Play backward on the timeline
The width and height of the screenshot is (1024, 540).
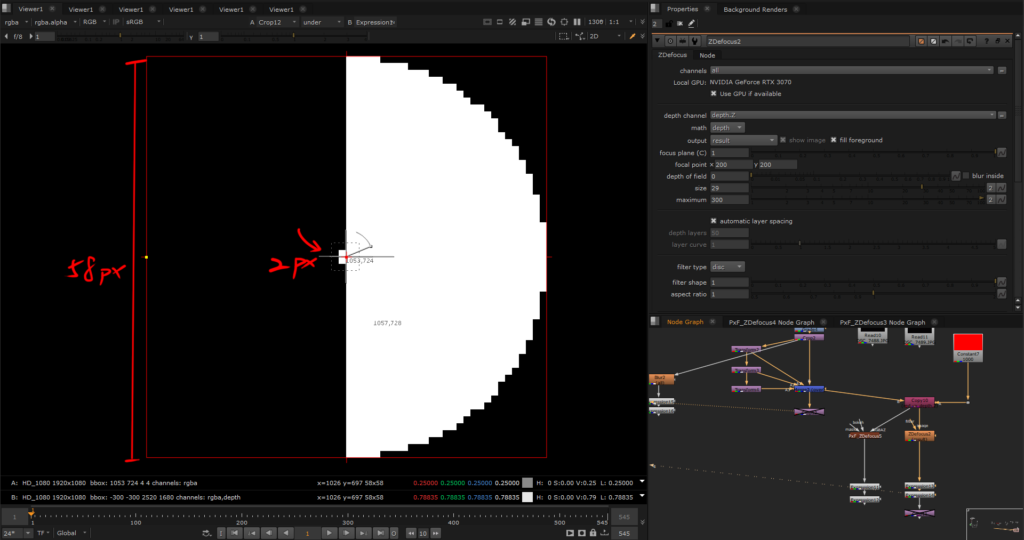pyautogui.click(x=286, y=533)
